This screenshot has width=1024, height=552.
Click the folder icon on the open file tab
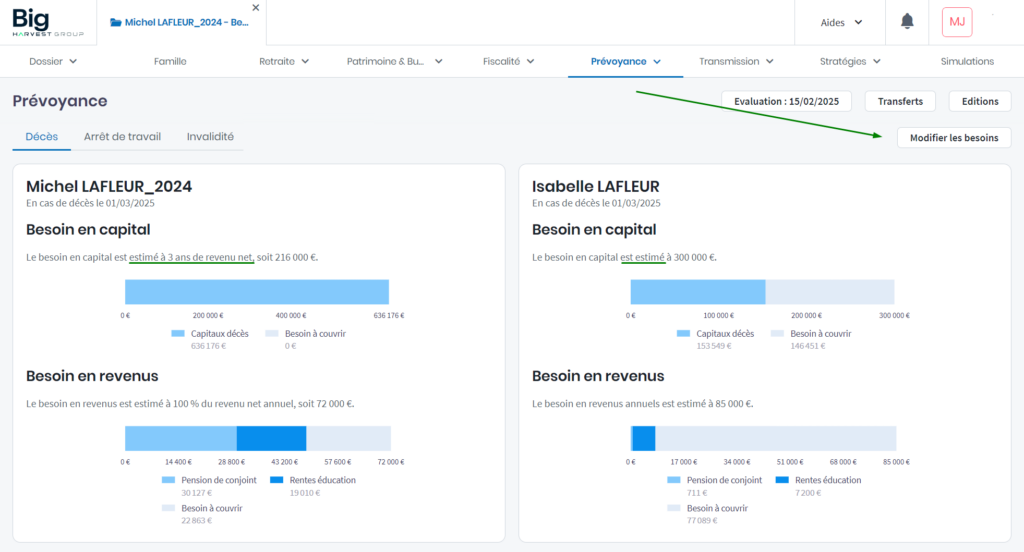[116, 22]
